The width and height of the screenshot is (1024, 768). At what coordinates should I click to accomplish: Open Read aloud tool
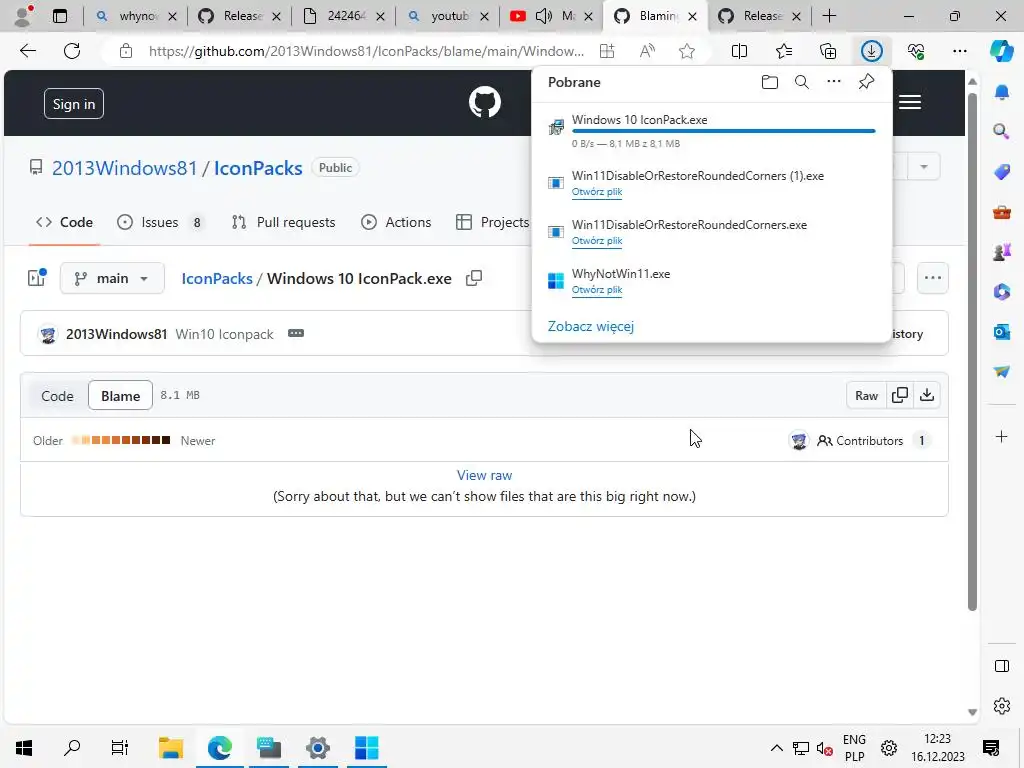coord(647,51)
